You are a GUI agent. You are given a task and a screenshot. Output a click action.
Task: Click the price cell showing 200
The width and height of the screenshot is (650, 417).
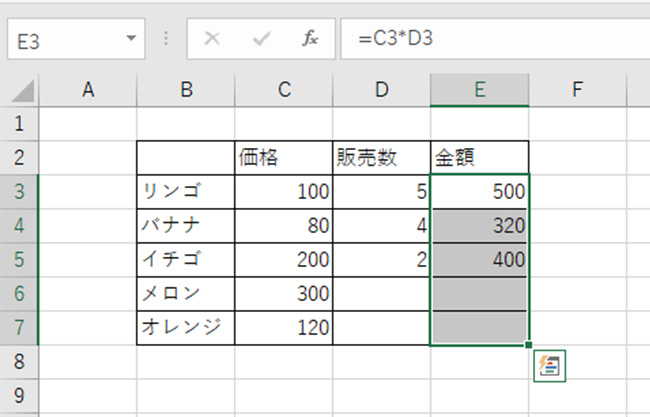[284, 260]
